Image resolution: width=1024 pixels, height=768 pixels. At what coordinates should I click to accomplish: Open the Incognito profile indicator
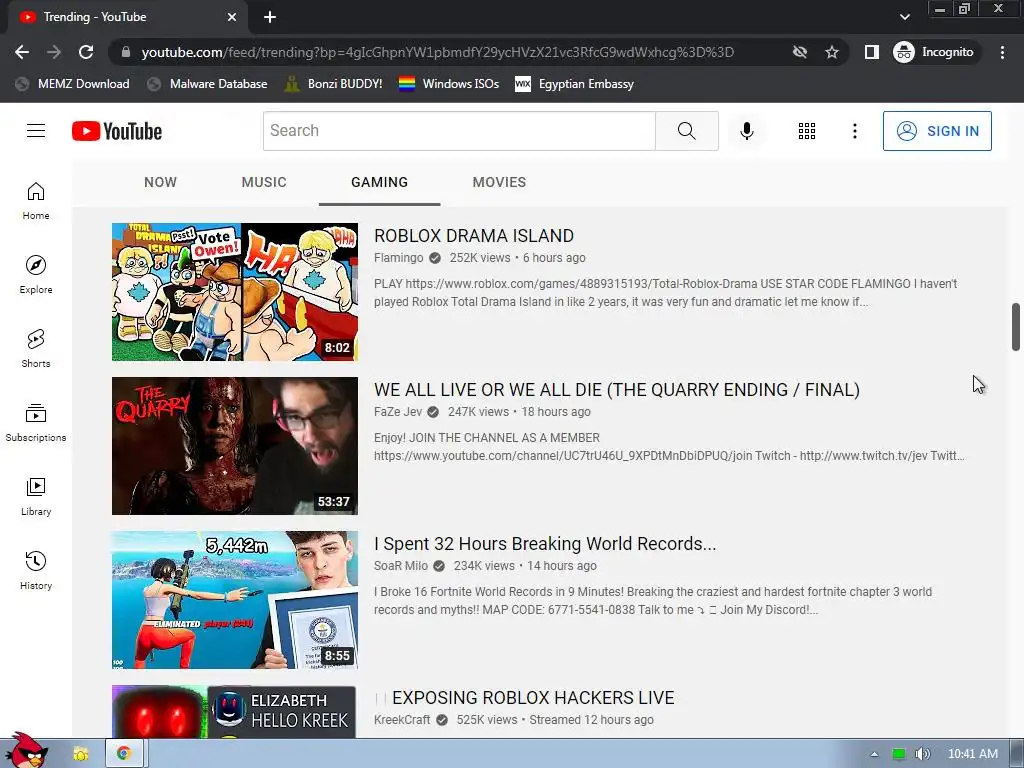(934, 52)
